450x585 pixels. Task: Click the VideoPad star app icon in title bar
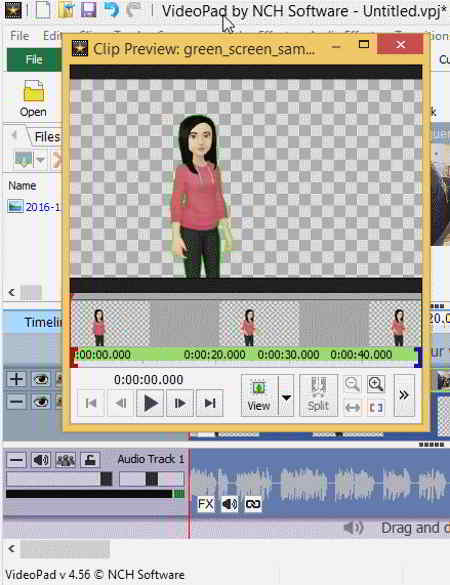[13, 10]
